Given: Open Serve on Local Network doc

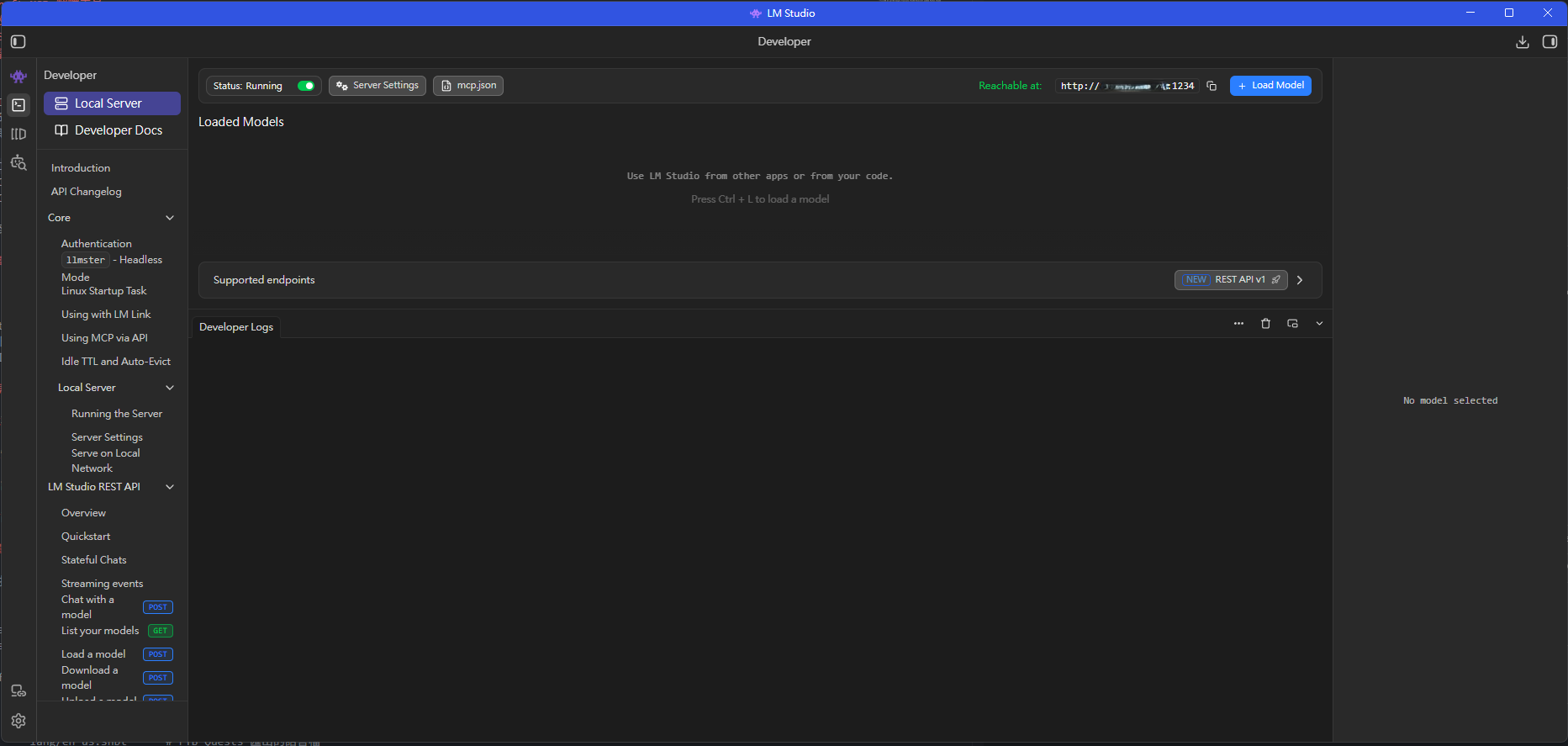Looking at the screenshot, I should 106,461.
